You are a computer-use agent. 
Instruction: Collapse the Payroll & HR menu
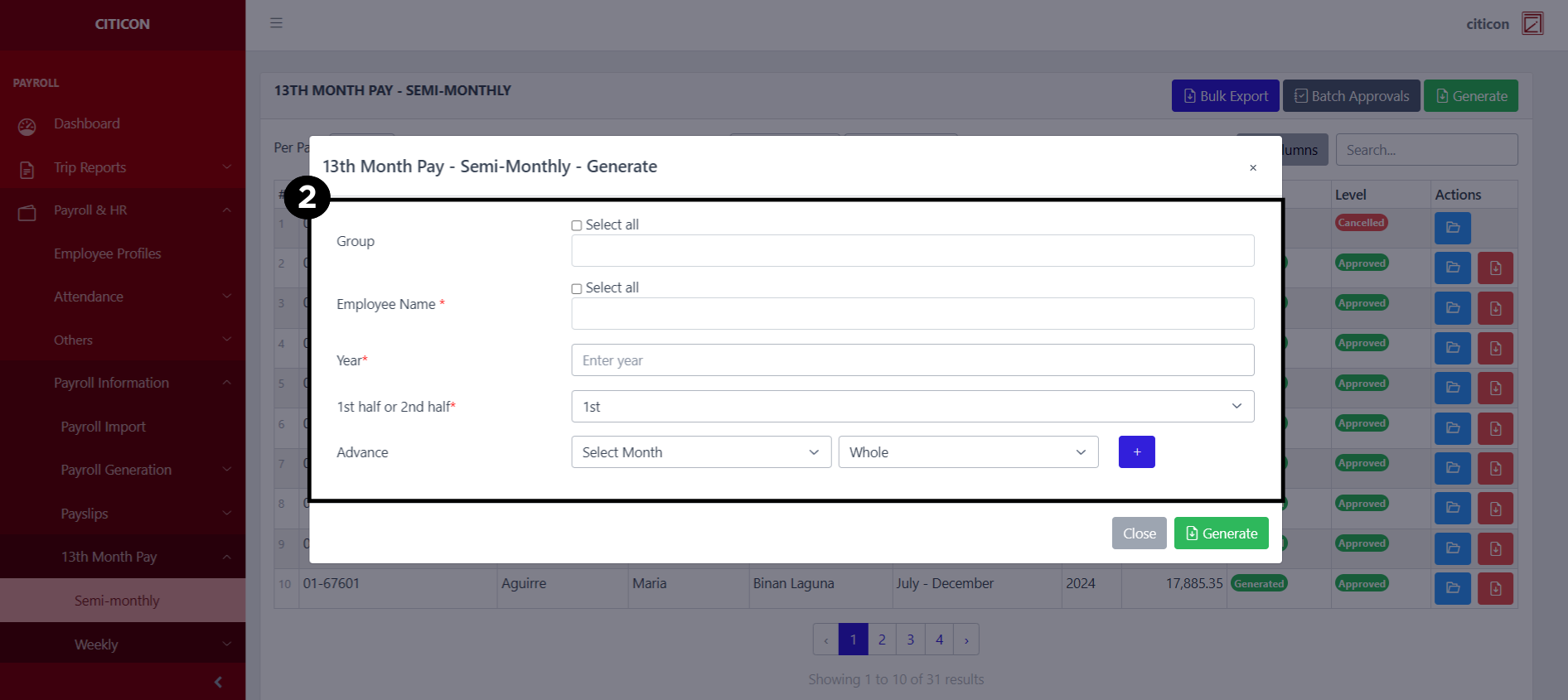pos(123,210)
